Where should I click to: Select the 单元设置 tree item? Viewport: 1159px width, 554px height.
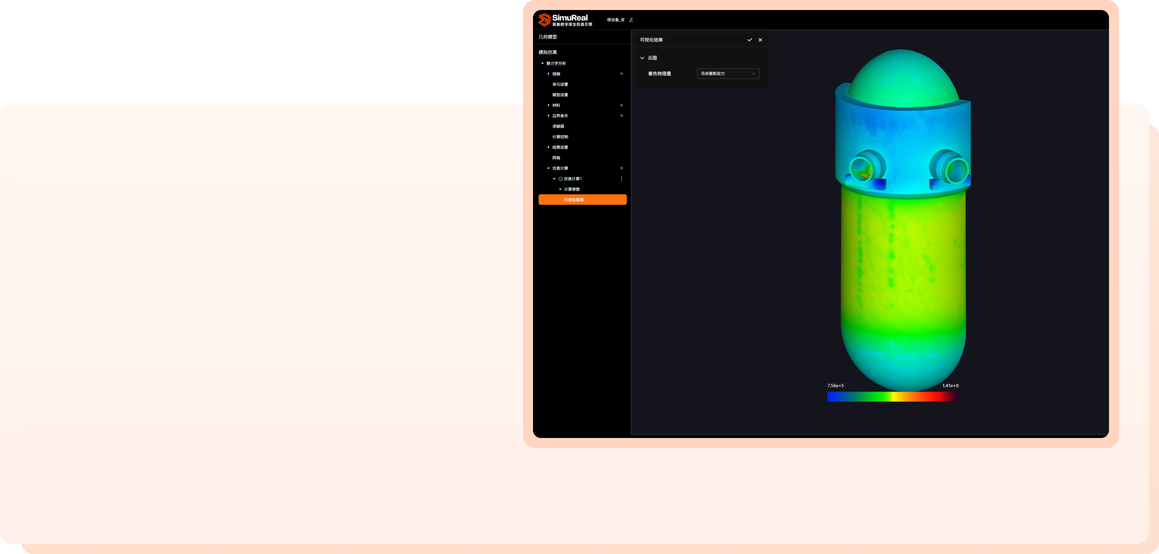(x=560, y=84)
